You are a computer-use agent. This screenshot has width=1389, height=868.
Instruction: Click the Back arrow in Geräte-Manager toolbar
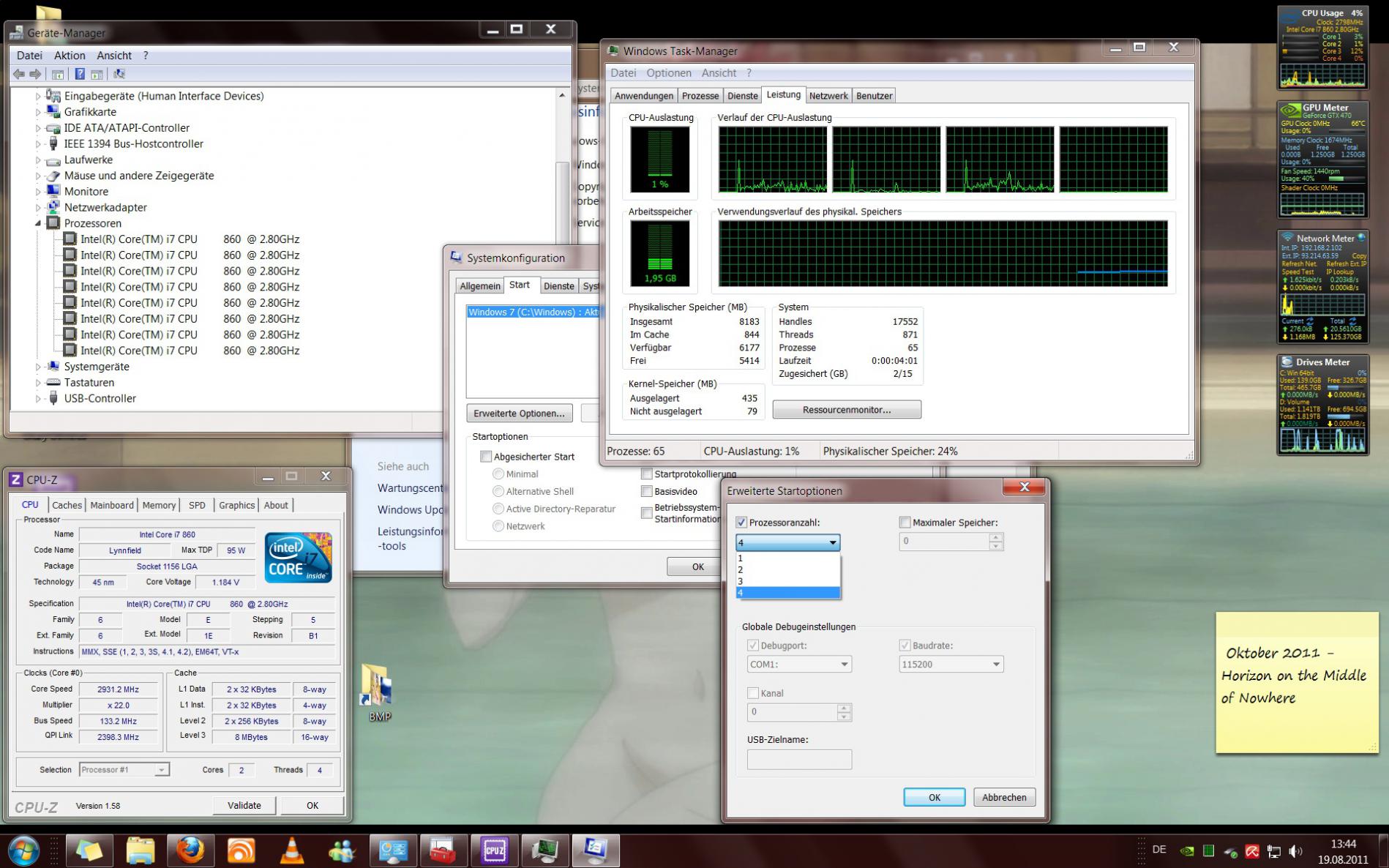click(x=19, y=74)
